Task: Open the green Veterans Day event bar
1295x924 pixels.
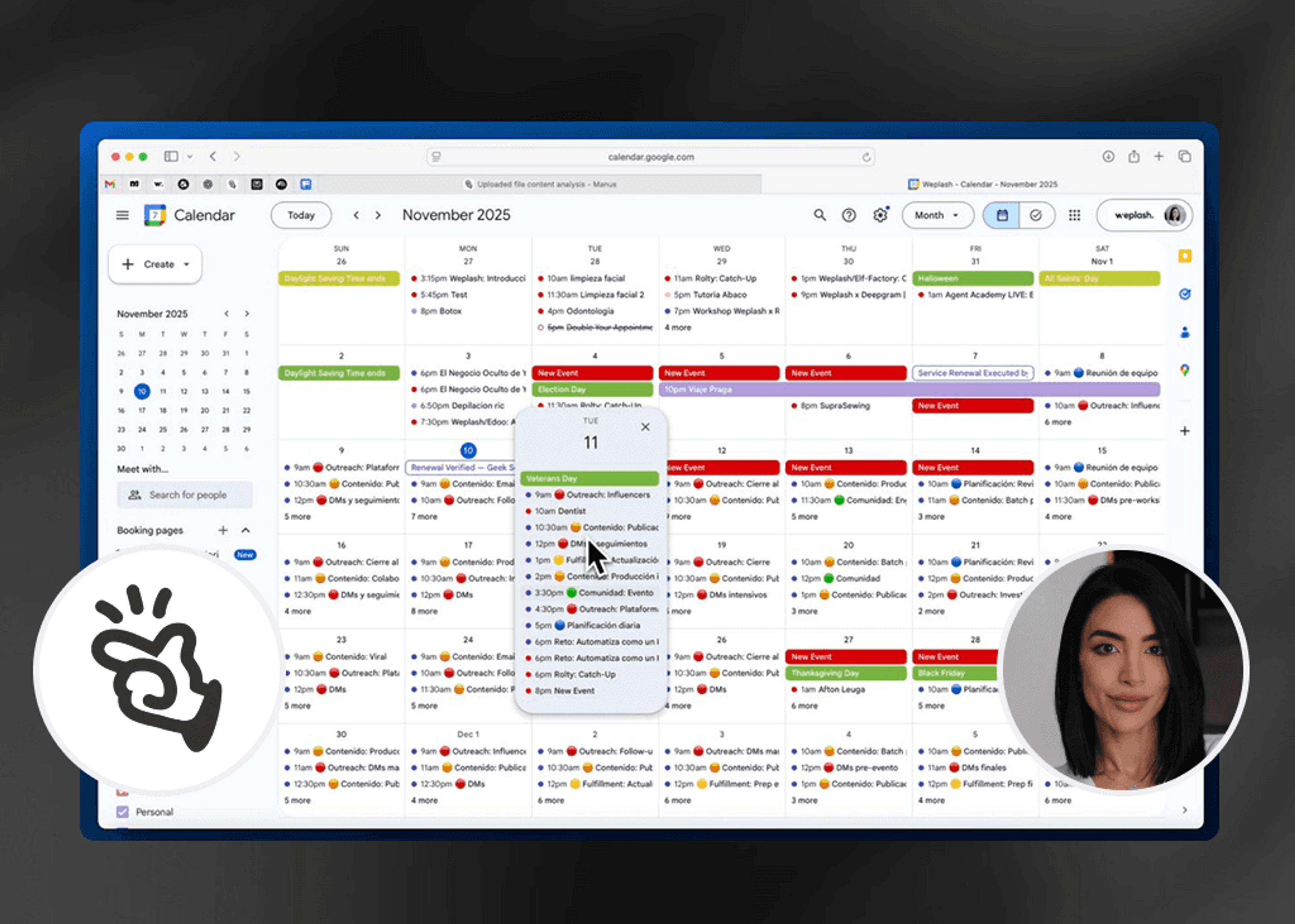Action: pos(590,478)
